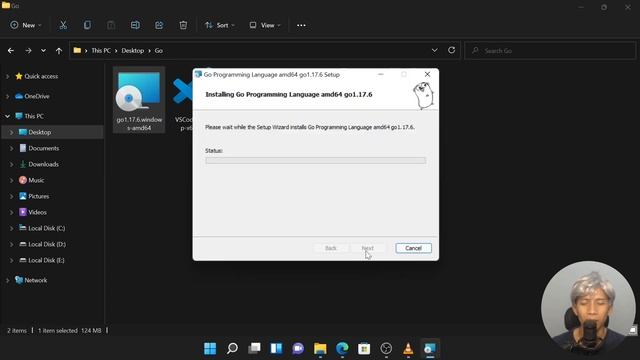Cancel the Go installation
Screen dimensions: 640x360
[x=413, y=248]
